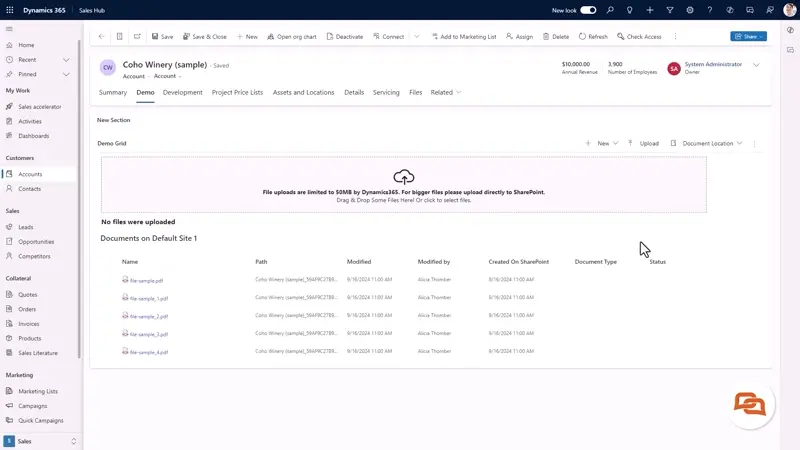The height and width of the screenshot is (450, 800).
Task: Sort by the Name column header
Action: pyautogui.click(x=130, y=262)
